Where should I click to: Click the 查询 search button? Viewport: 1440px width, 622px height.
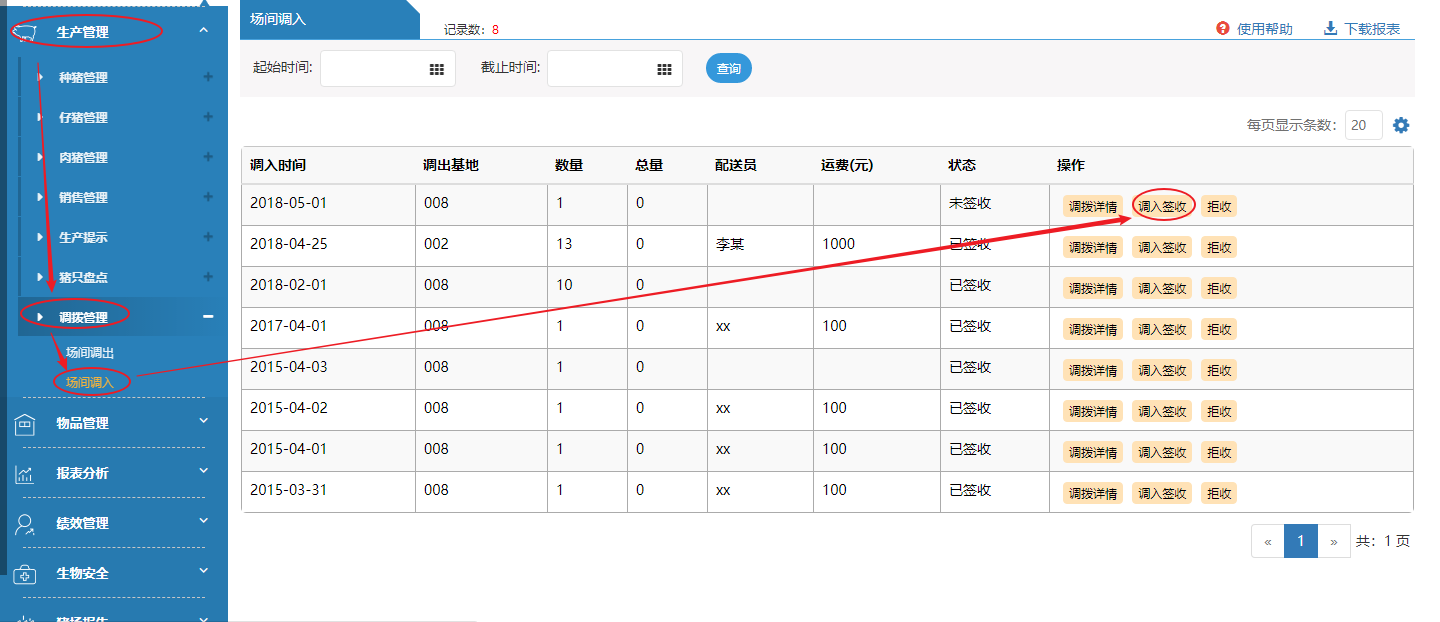click(x=729, y=69)
